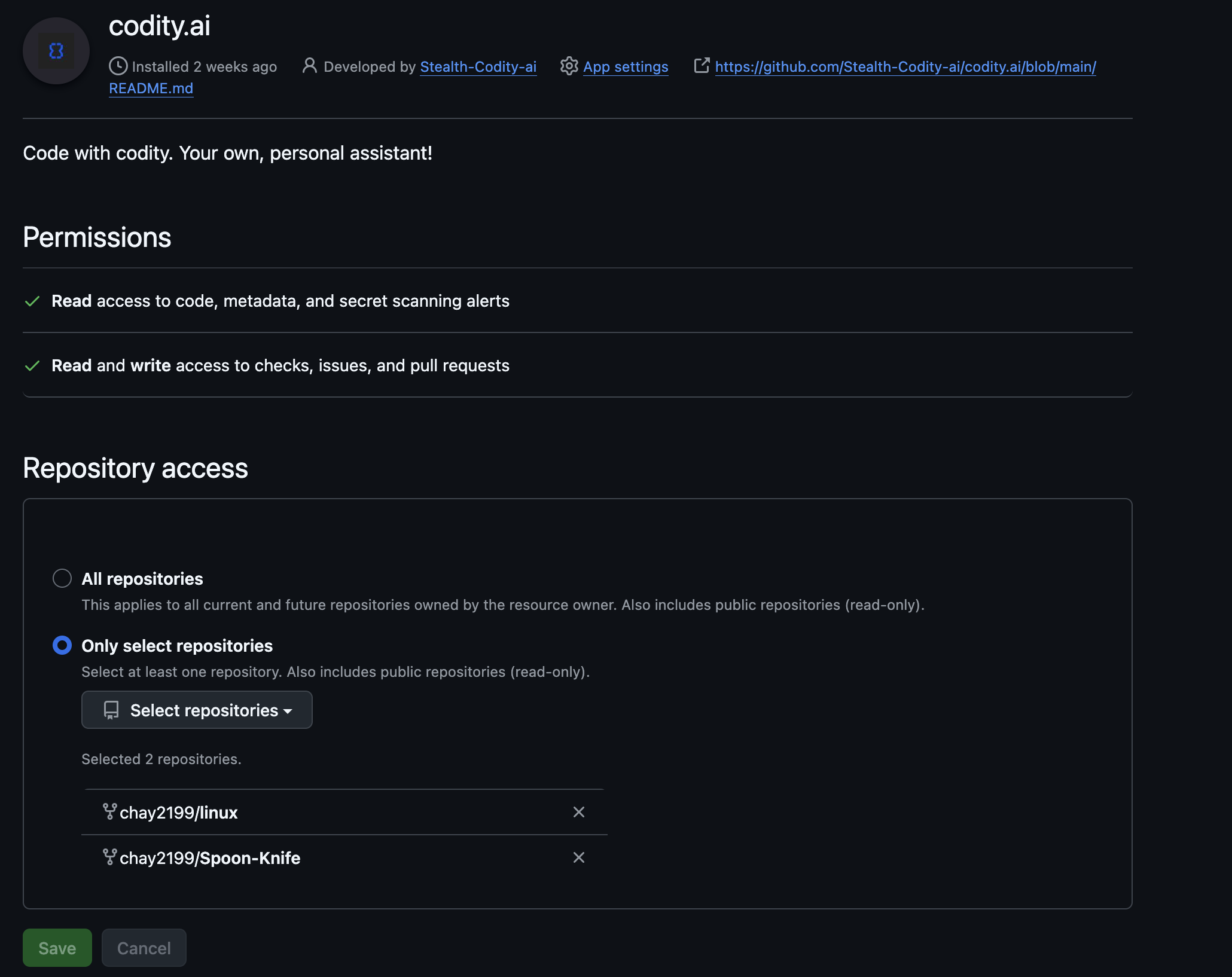The height and width of the screenshot is (977, 1232).
Task: Open App settings
Action: [626, 67]
